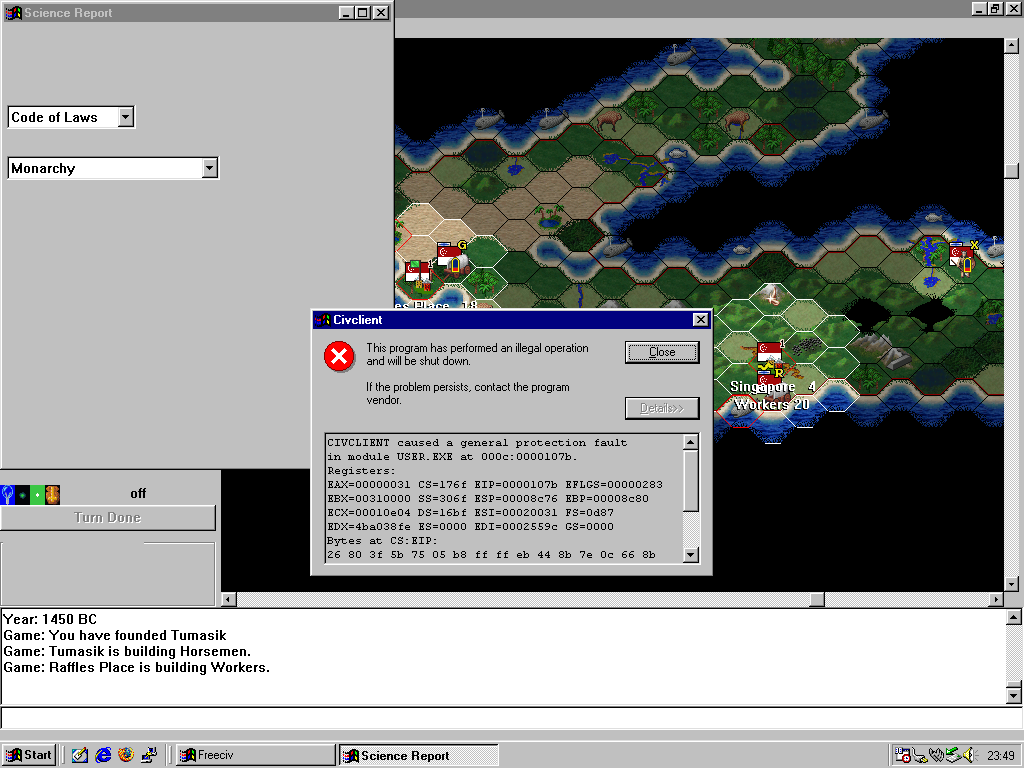
Task: Click the map vertical scrollbar down arrow
Action: 1011,584
